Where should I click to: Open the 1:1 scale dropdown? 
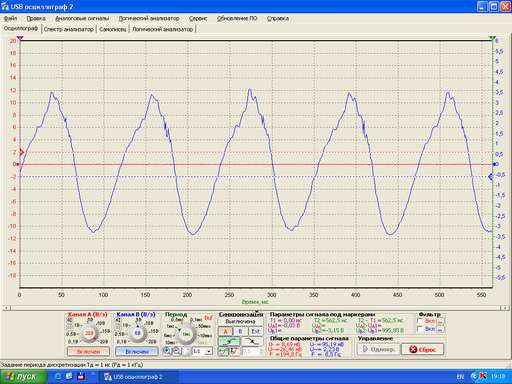click(x=203, y=351)
